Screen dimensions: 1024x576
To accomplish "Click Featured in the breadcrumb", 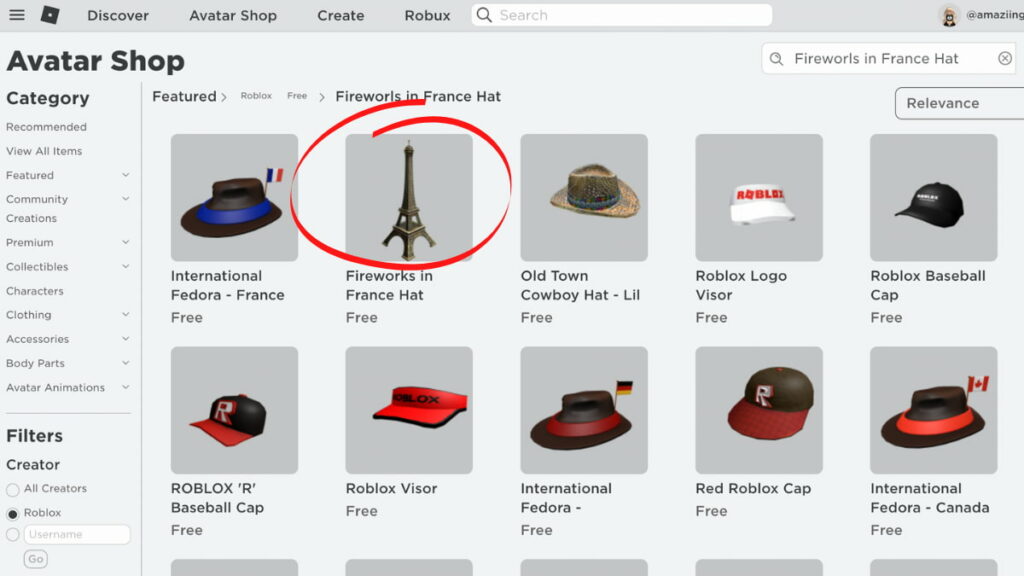I will (184, 97).
